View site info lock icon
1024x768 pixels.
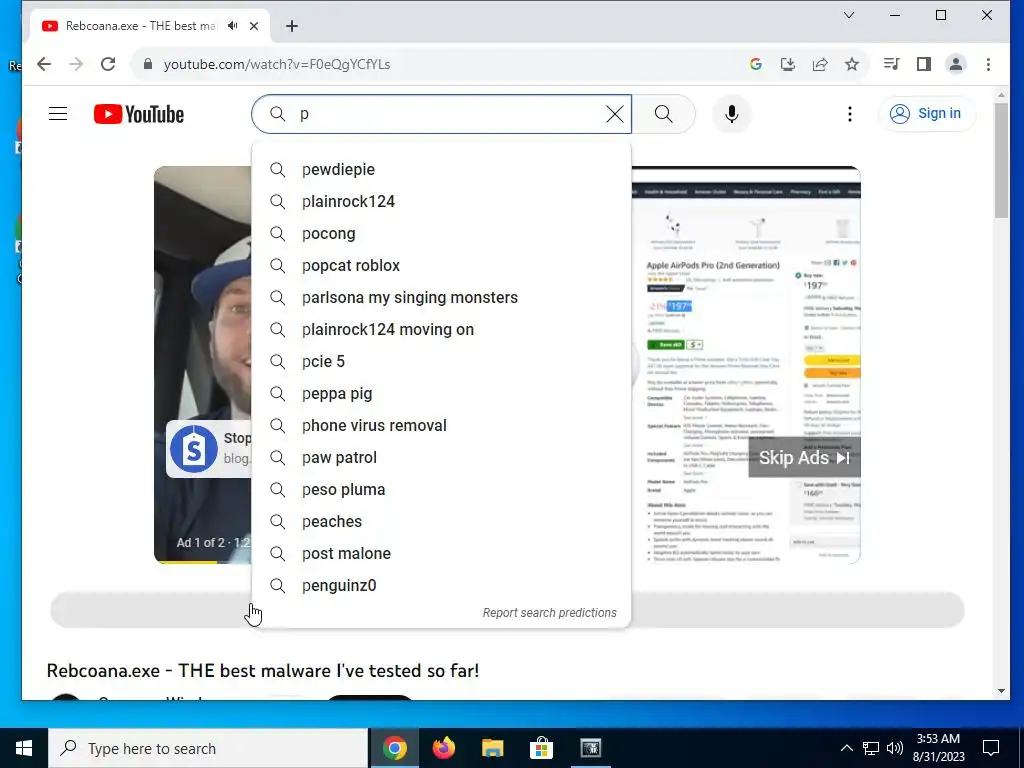148,64
